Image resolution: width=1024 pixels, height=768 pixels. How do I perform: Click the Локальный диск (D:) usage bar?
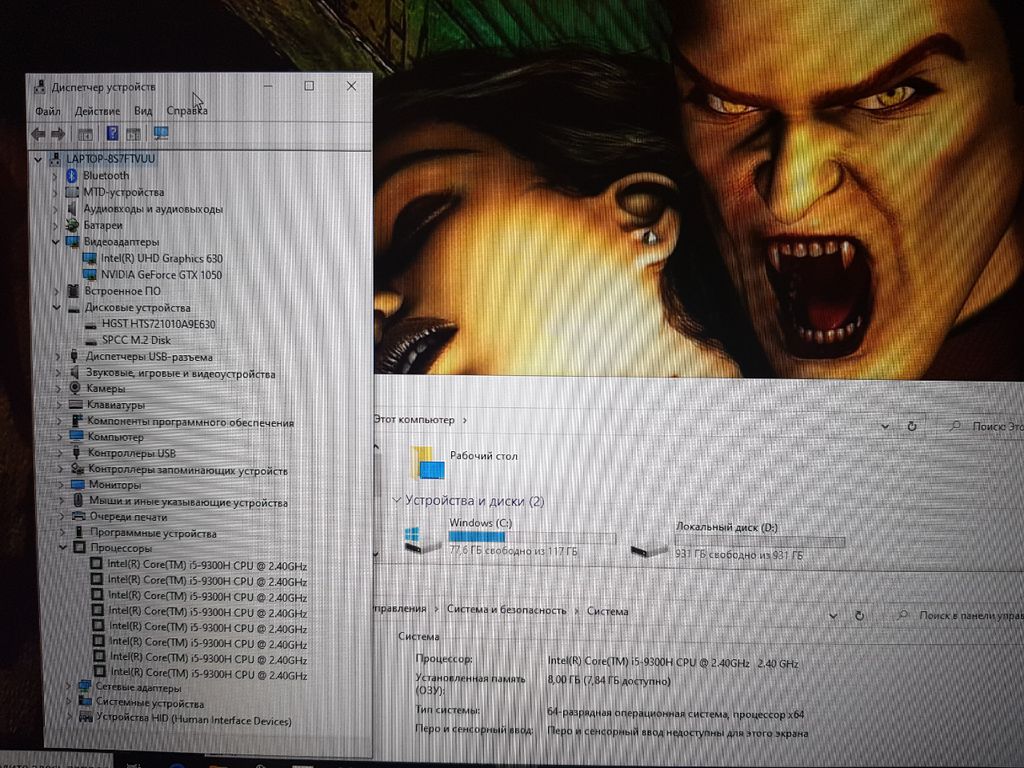(x=760, y=542)
